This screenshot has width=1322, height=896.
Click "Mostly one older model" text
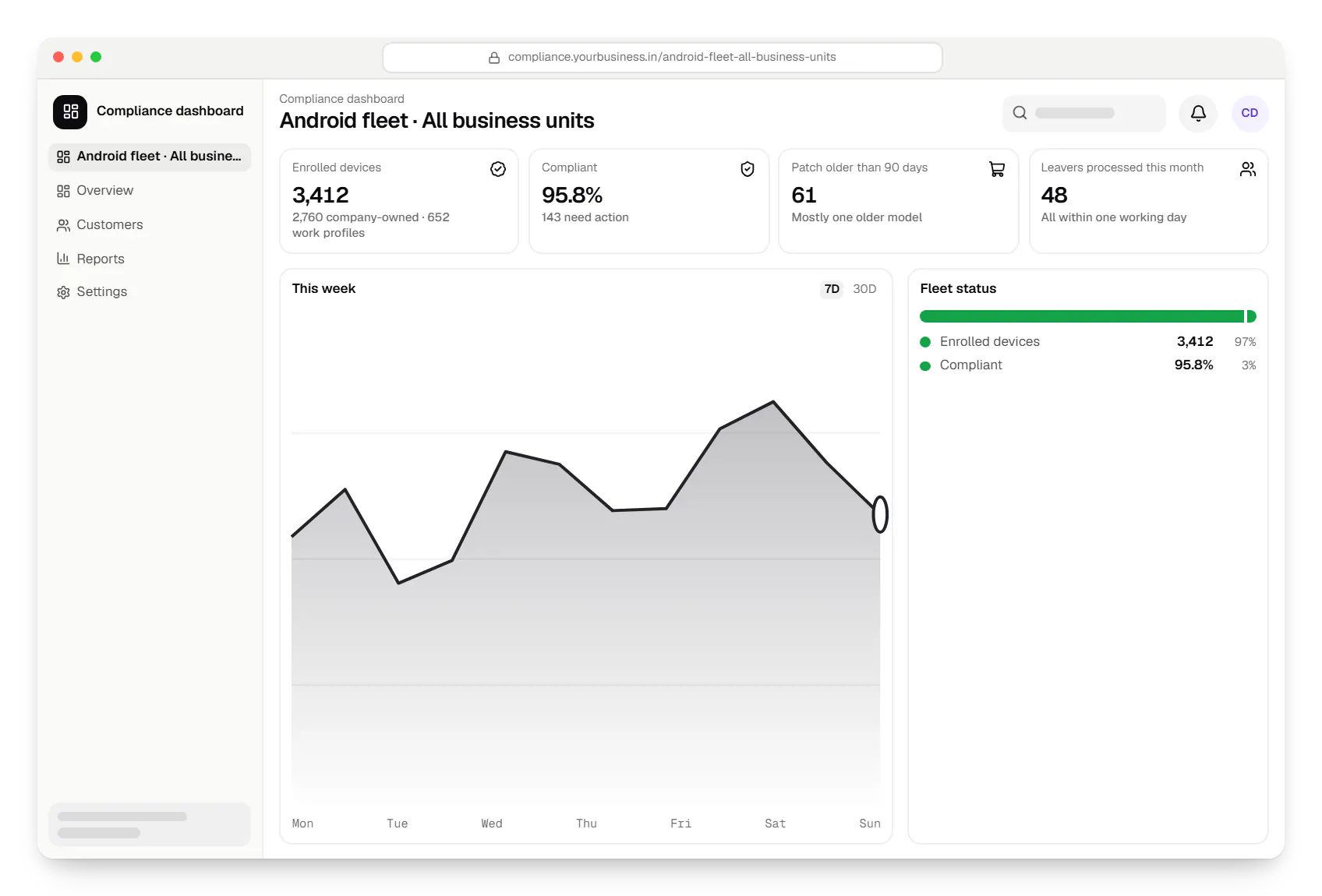857,217
